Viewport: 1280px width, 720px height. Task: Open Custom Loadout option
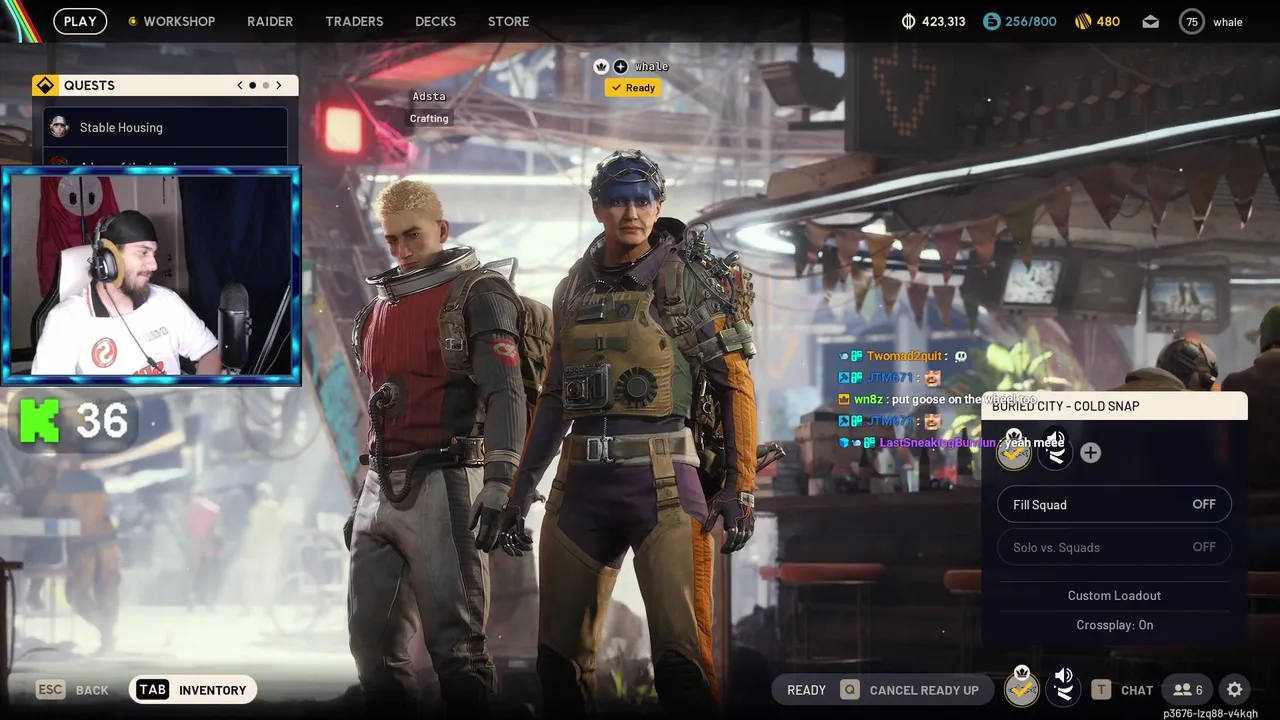click(1114, 595)
